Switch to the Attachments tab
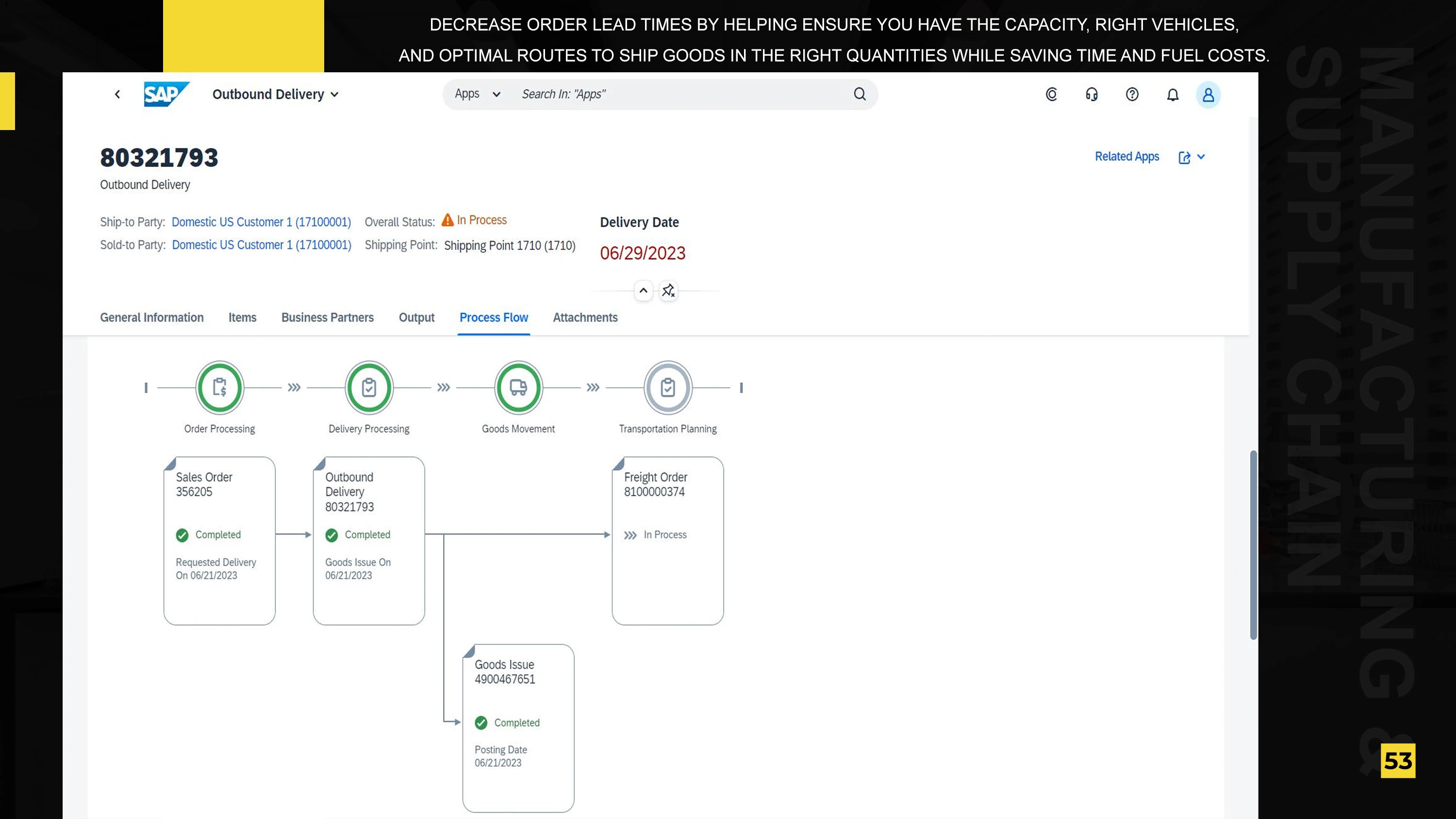This screenshot has height=819, width=1456. click(585, 318)
